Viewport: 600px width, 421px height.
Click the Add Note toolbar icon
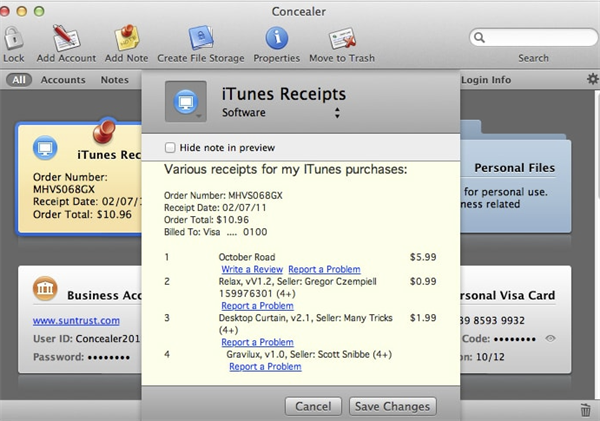click(x=127, y=38)
